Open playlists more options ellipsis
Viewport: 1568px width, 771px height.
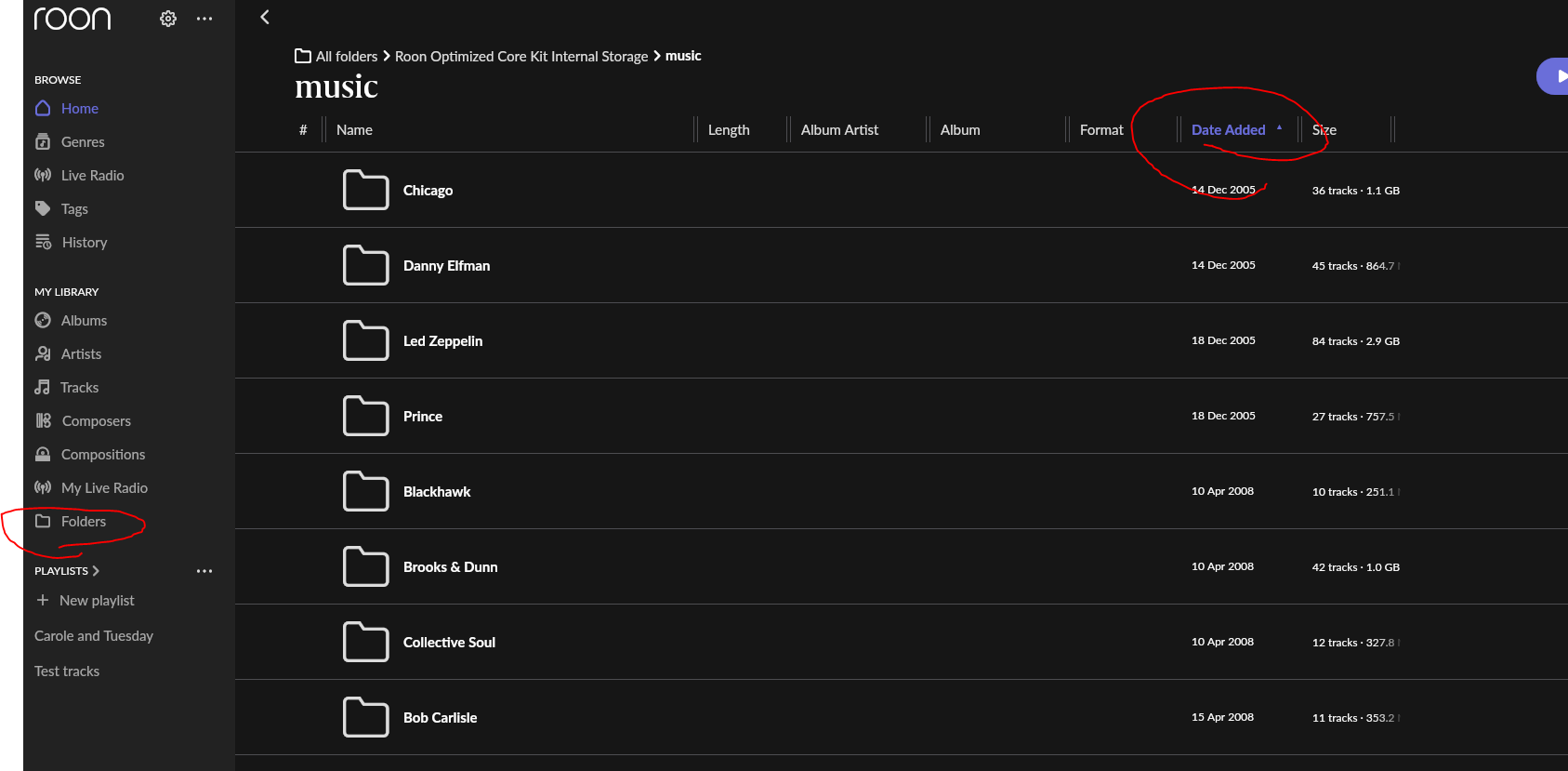point(204,571)
